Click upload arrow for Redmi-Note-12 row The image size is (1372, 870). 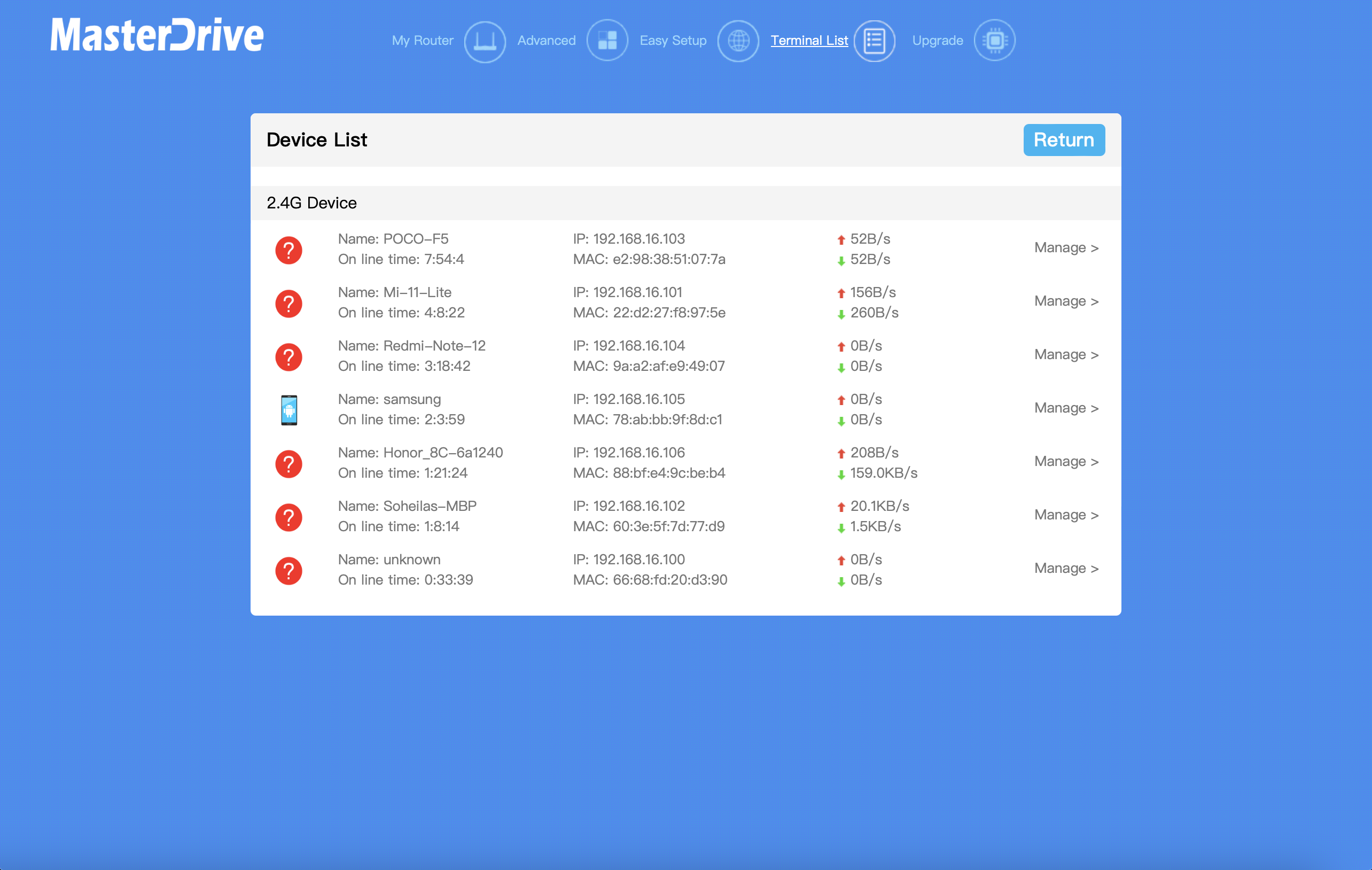pyautogui.click(x=841, y=347)
